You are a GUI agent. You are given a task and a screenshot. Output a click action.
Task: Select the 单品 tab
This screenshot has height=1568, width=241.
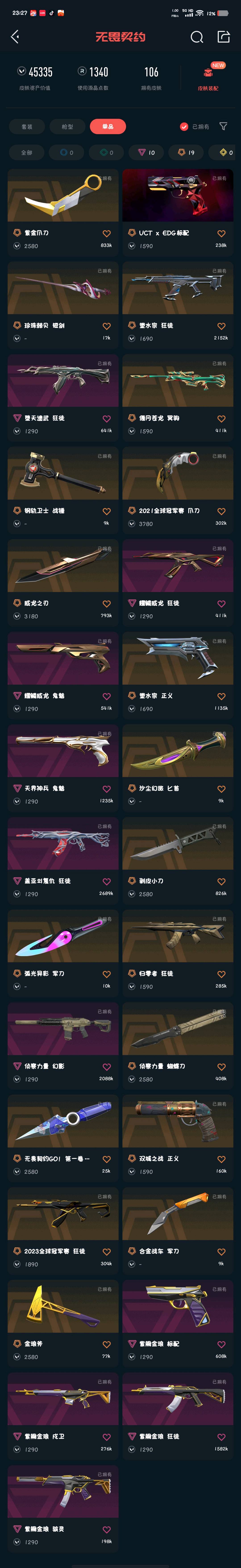point(108,127)
